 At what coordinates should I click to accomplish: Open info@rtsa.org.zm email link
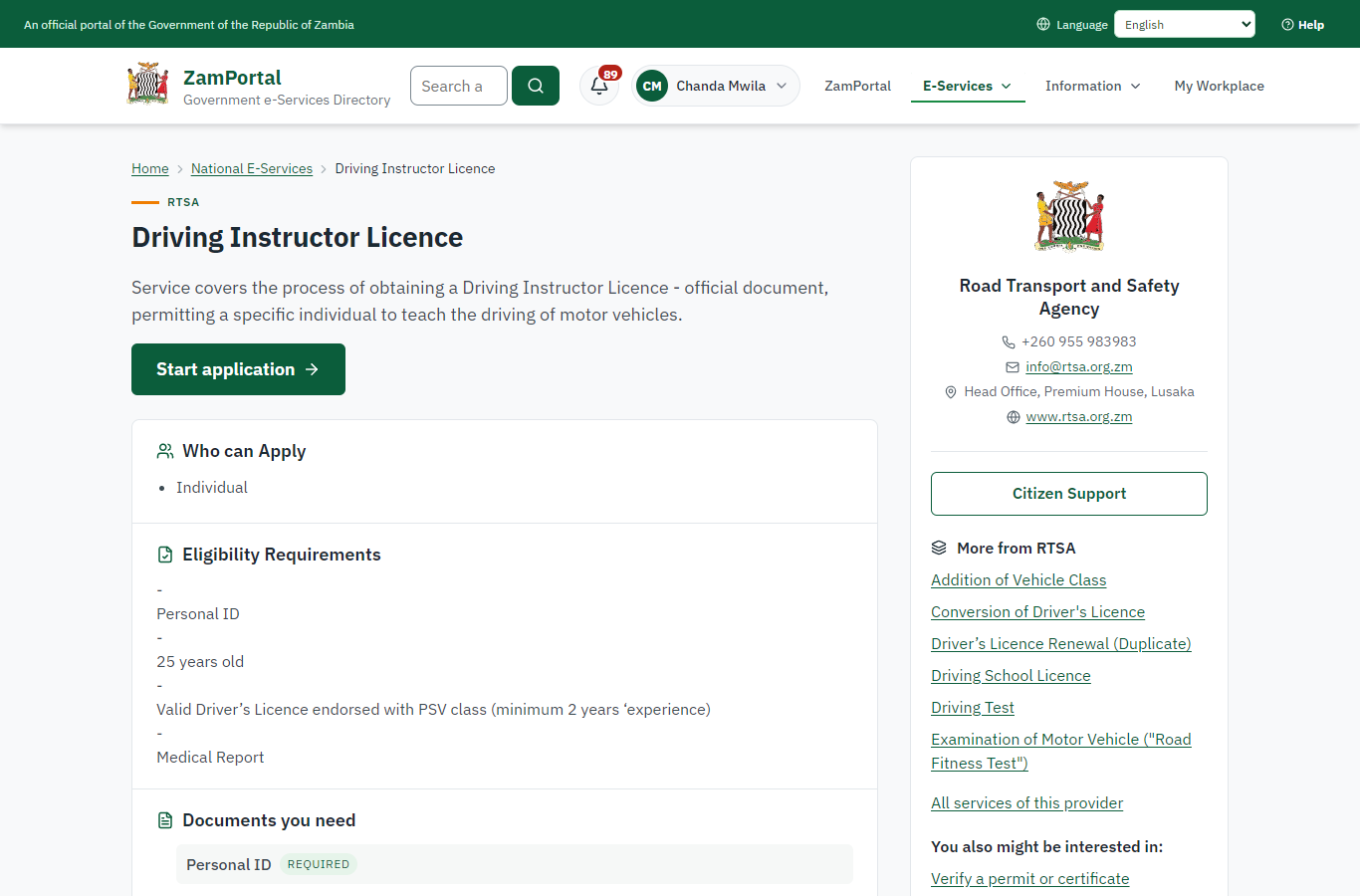click(x=1079, y=366)
